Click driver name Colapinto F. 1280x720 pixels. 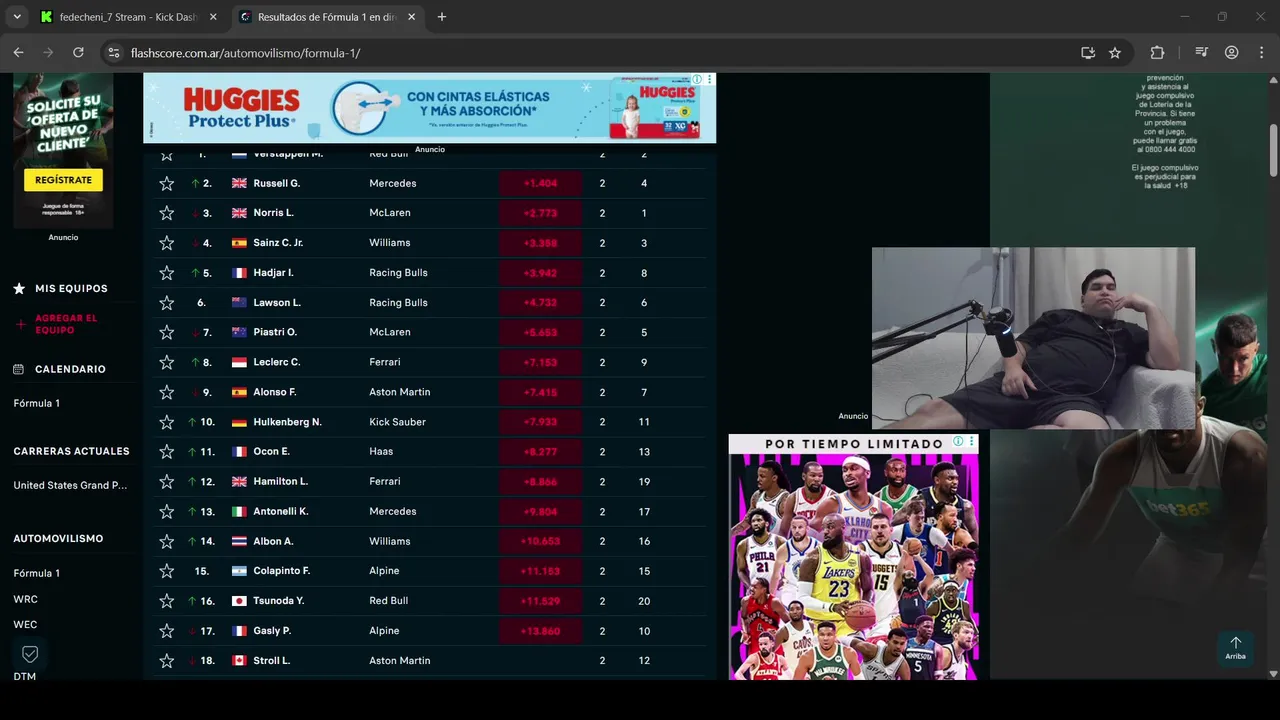click(282, 571)
